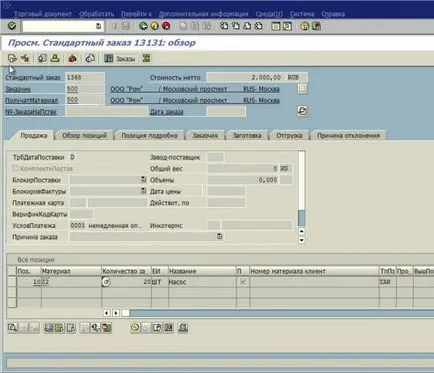Screen dimensions: 434x373
Task: Open the command field history dropdown
Action: click(x=98, y=26)
